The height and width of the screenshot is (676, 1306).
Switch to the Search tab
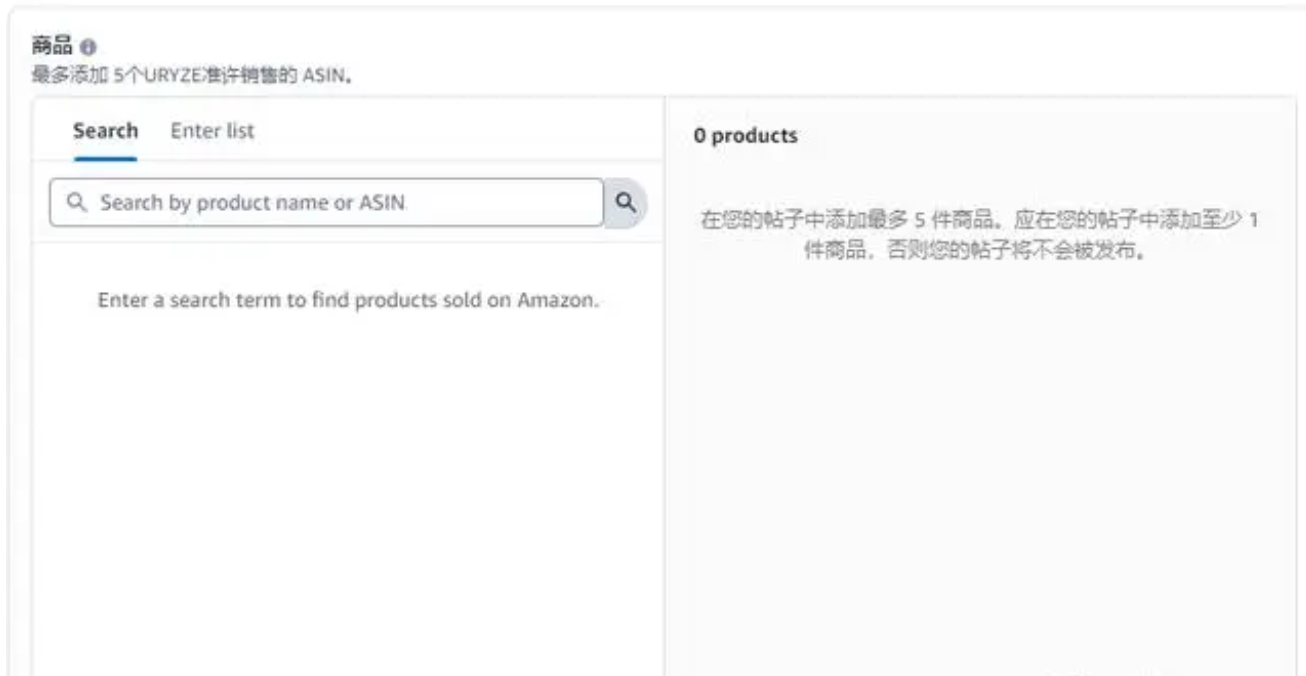tap(105, 131)
